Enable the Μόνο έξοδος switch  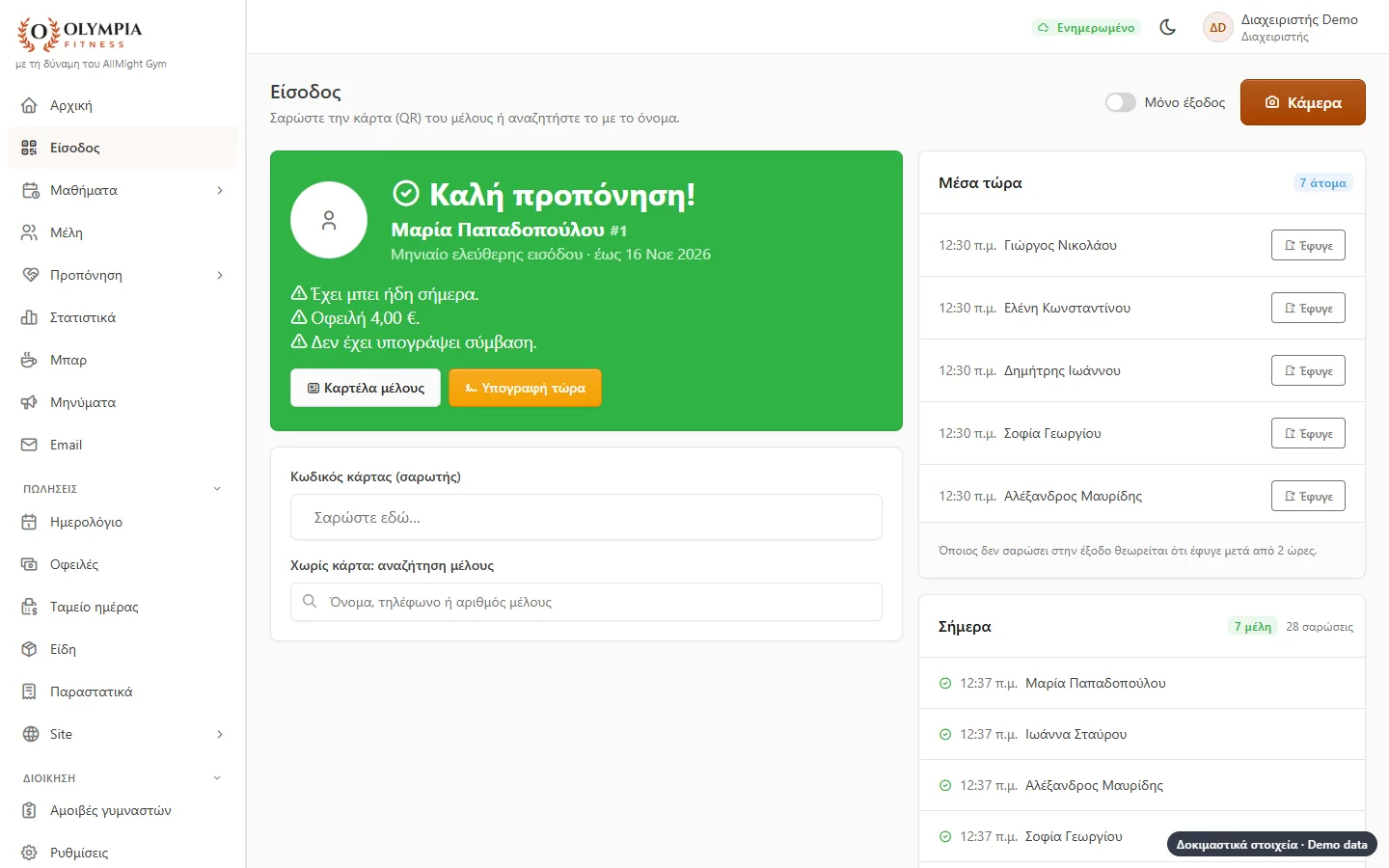pos(1121,102)
